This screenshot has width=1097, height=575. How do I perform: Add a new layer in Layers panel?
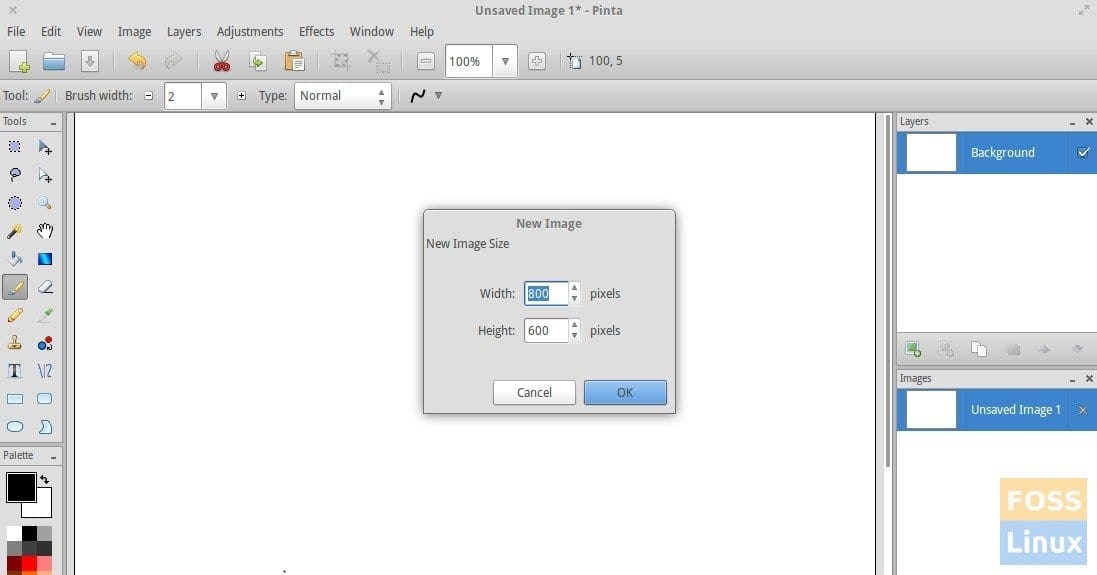913,348
